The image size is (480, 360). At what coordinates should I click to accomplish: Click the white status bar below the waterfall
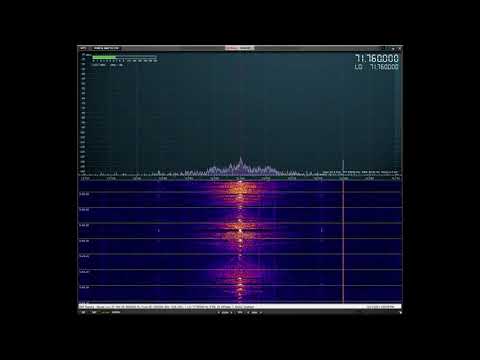pyautogui.click(x=240, y=306)
